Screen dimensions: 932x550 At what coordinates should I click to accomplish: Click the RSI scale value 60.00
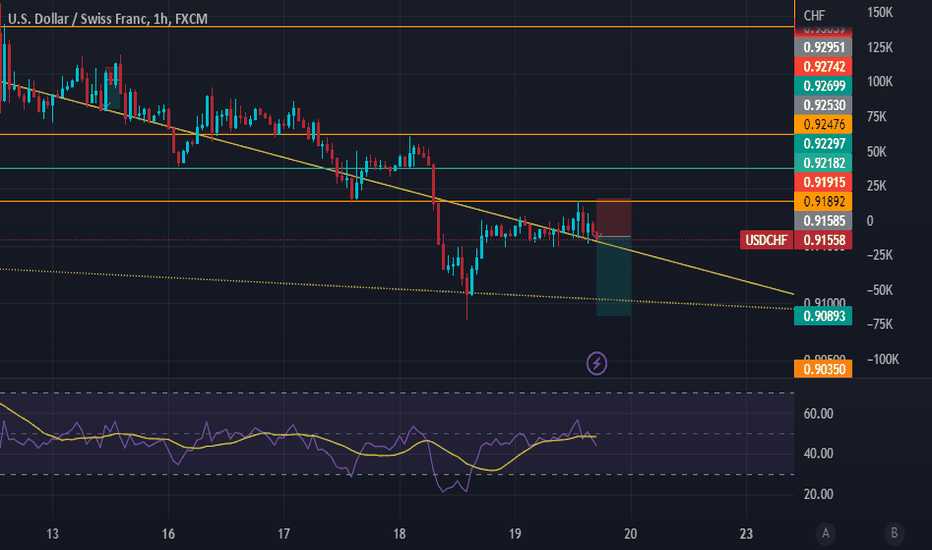tap(818, 414)
